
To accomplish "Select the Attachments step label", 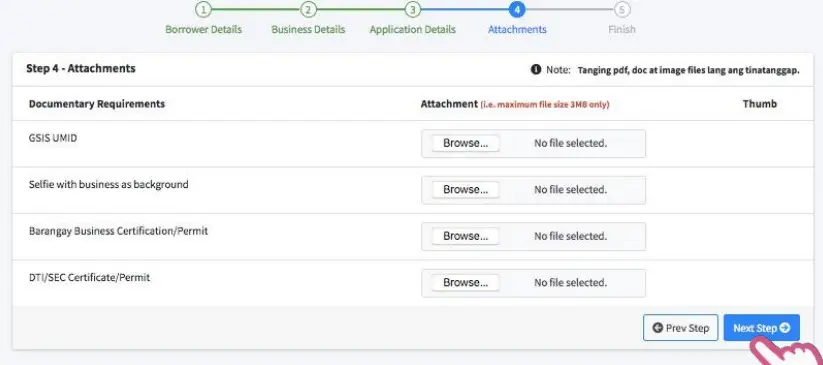I will [x=517, y=29].
